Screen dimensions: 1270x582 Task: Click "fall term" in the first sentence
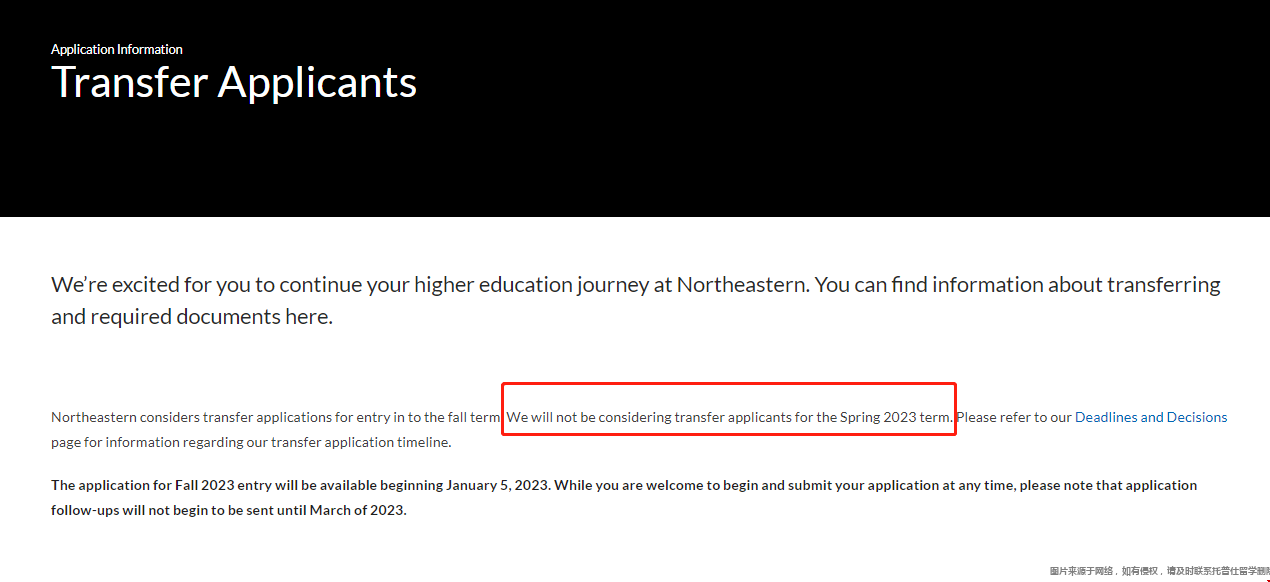point(473,417)
